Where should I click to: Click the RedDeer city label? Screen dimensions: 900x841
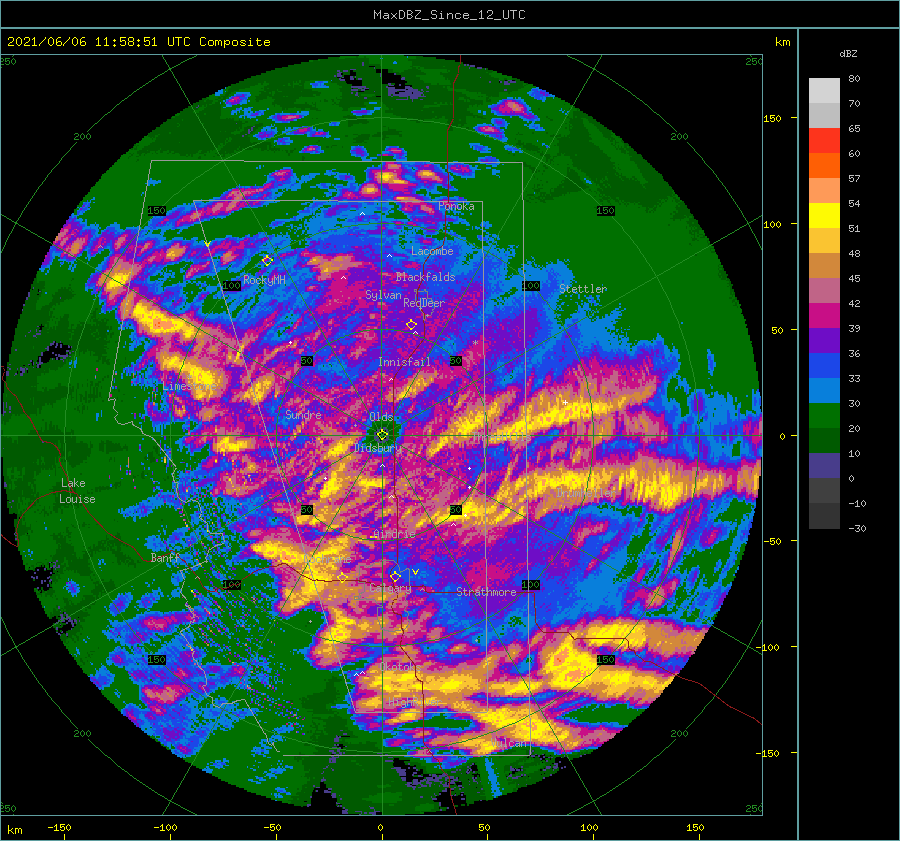[x=424, y=303]
